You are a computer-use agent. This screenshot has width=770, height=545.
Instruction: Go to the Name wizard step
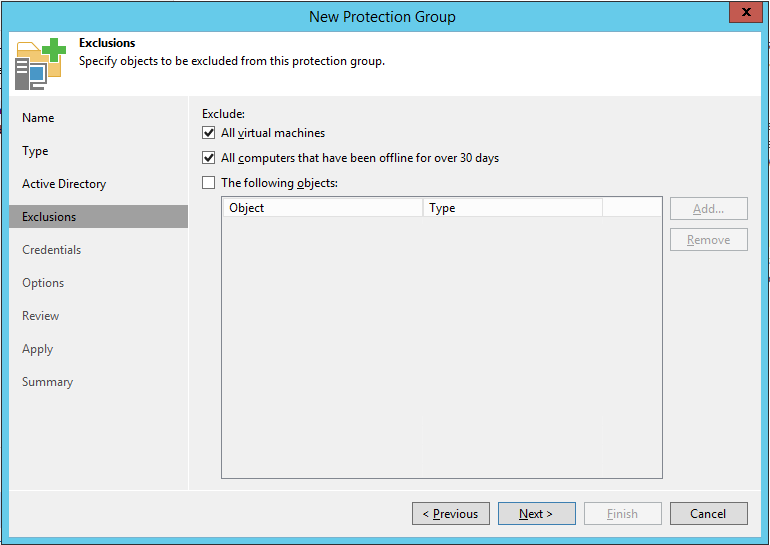click(x=38, y=118)
